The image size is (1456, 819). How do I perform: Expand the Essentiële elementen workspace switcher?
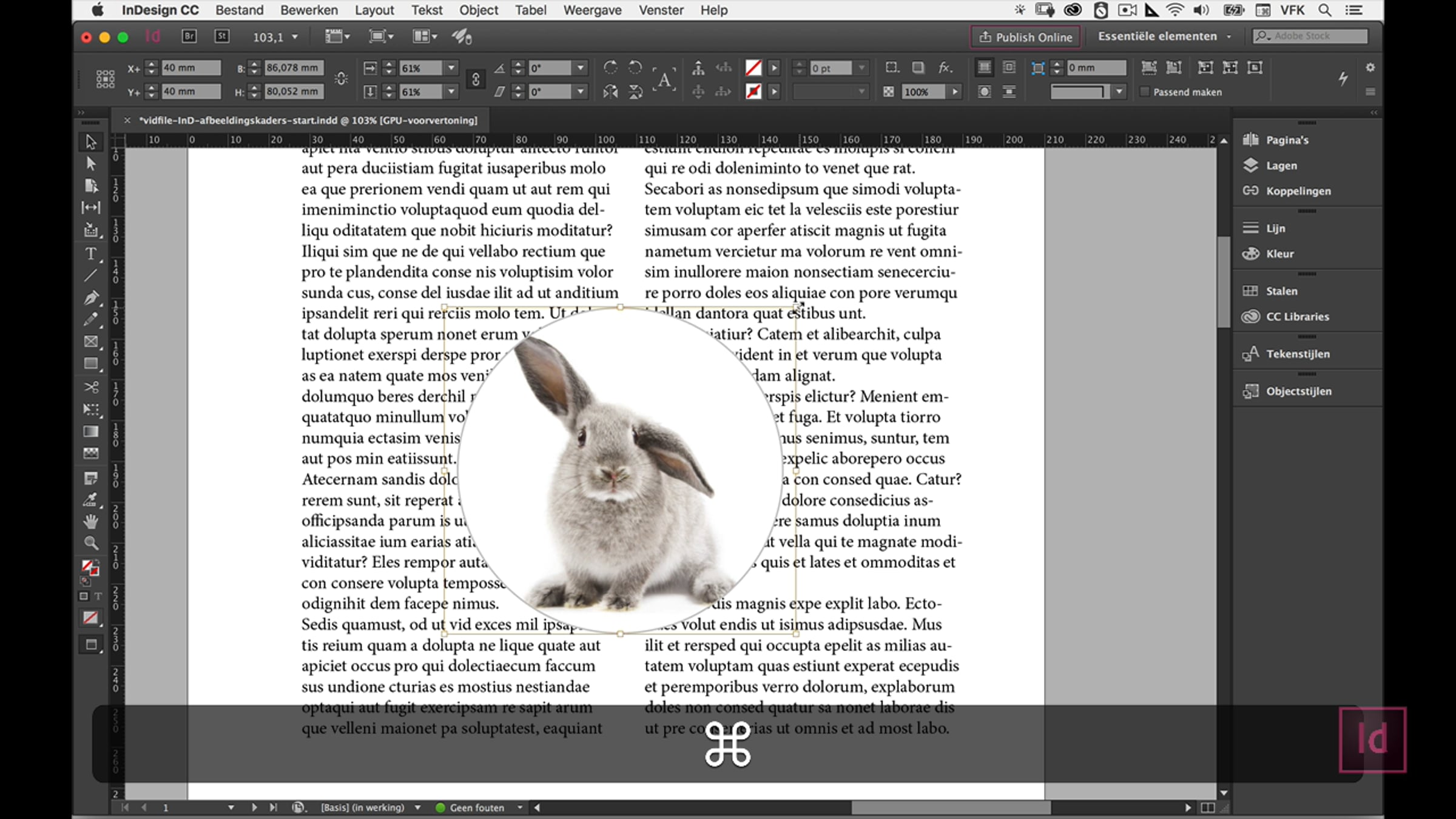(x=1228, y=36)
